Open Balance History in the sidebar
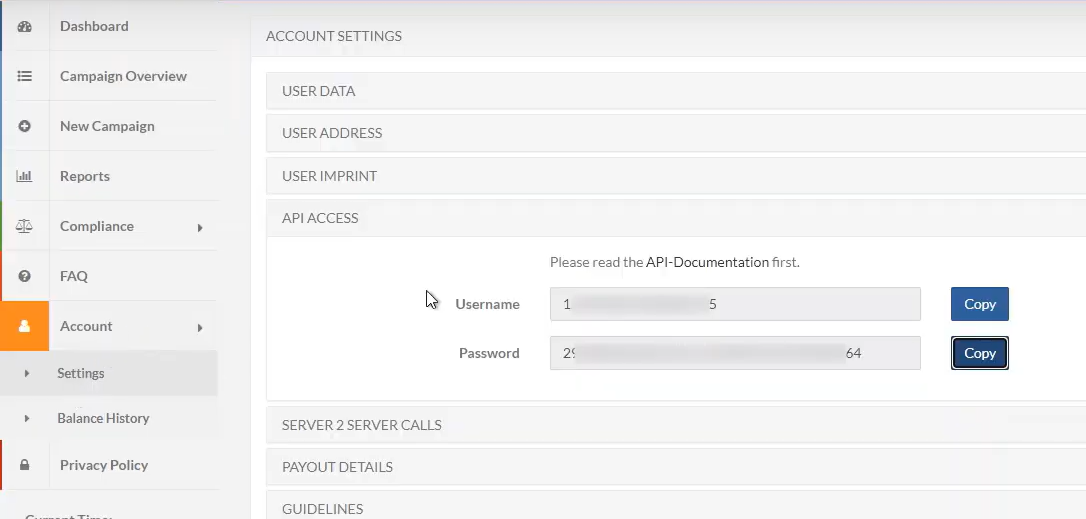Image resolution: width=1086 pixels, height=519 pixels. pyautogui.click(x=103, y=418)
